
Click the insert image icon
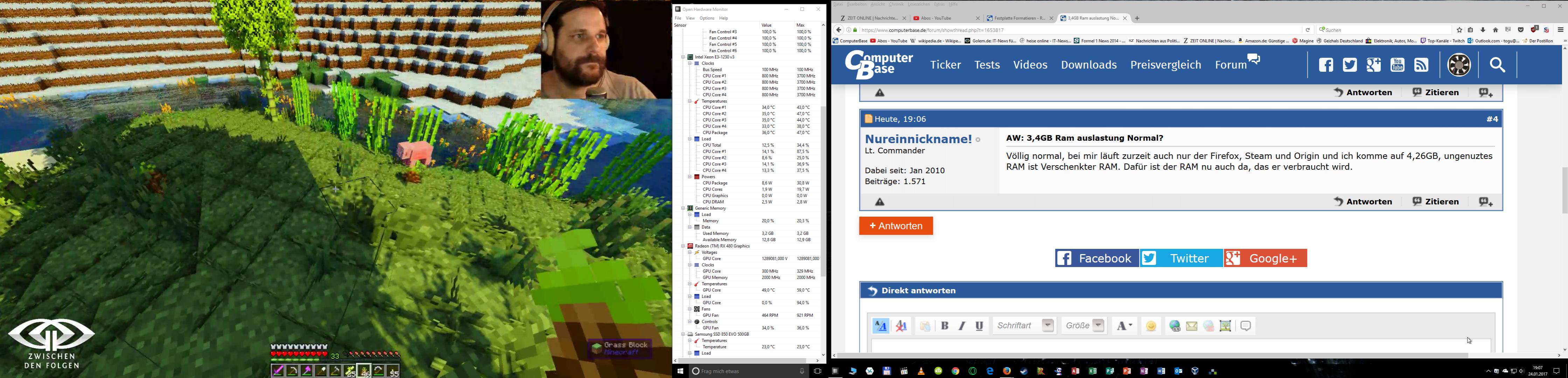tap(1226, 326)
